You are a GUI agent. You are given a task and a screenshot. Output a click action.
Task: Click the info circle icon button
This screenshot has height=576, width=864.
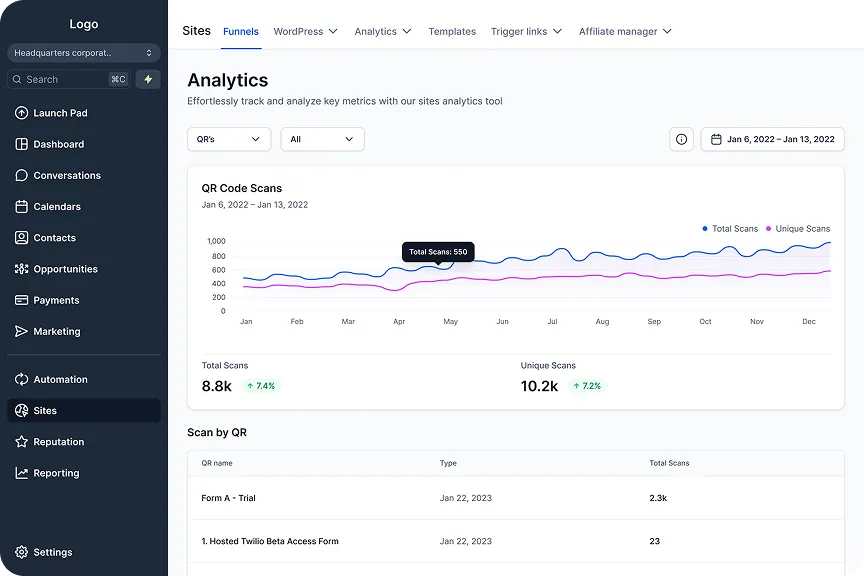tap(681, 139)
